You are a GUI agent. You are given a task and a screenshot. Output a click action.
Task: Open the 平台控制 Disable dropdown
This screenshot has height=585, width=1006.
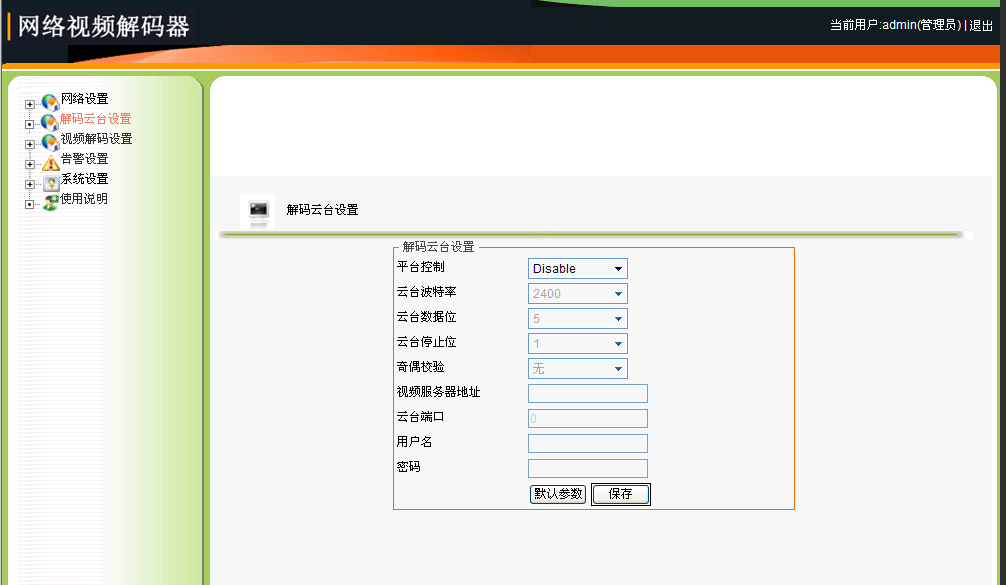577,269
